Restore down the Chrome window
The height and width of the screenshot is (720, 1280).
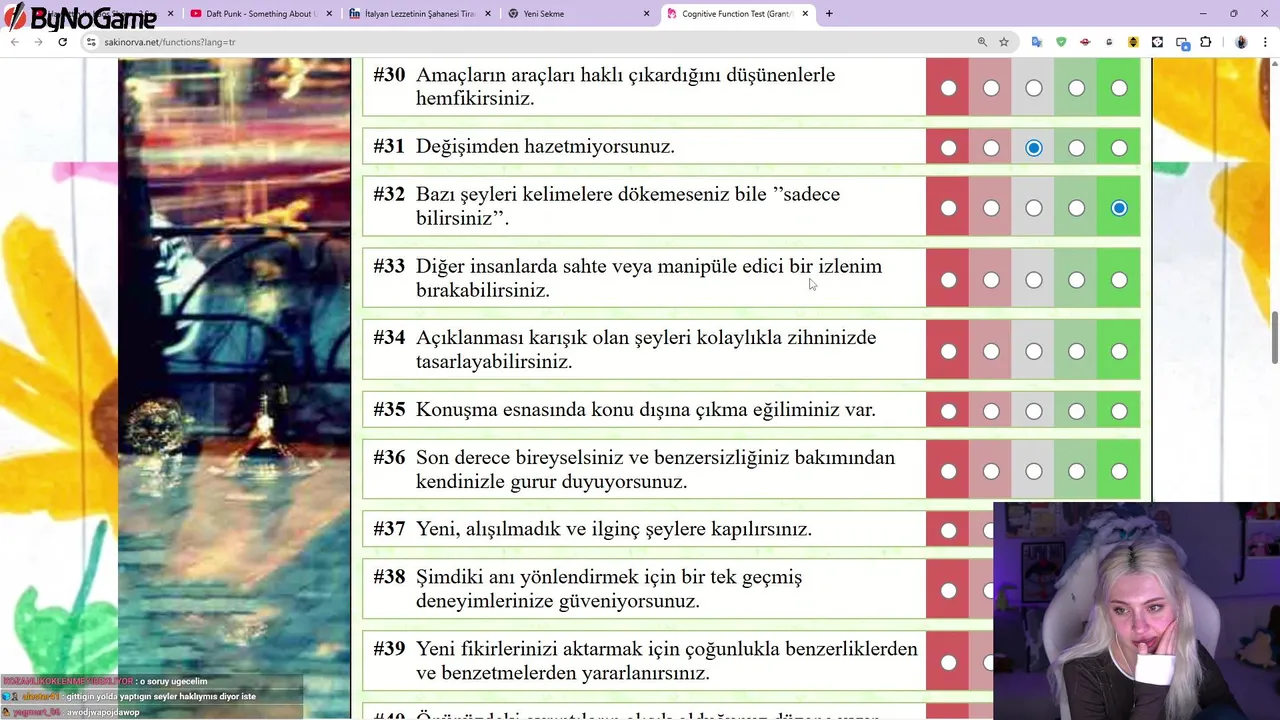click(x=1234, y=14)
